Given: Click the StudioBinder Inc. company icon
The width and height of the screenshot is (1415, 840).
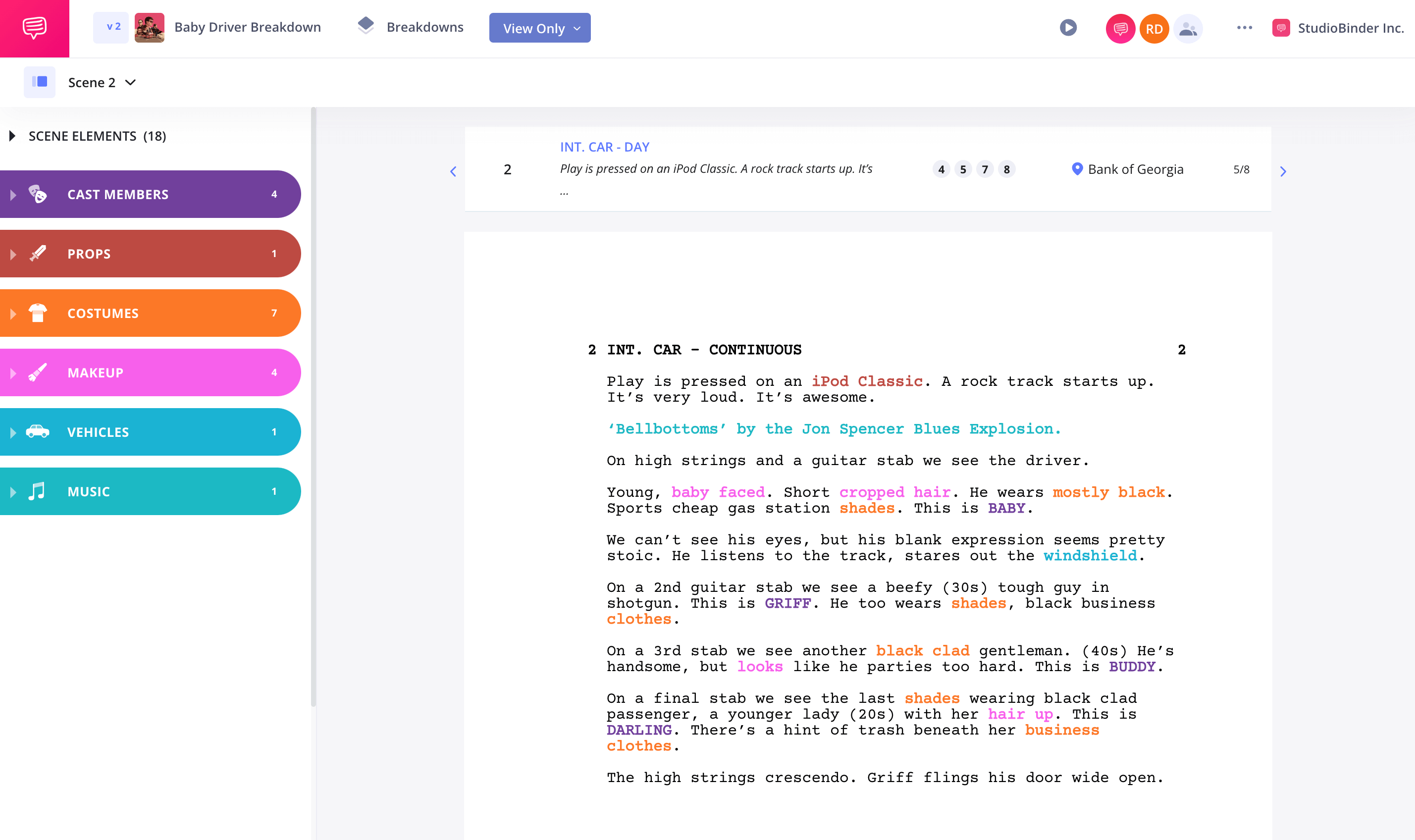Looking at the screenshot, I should 1281,28.
